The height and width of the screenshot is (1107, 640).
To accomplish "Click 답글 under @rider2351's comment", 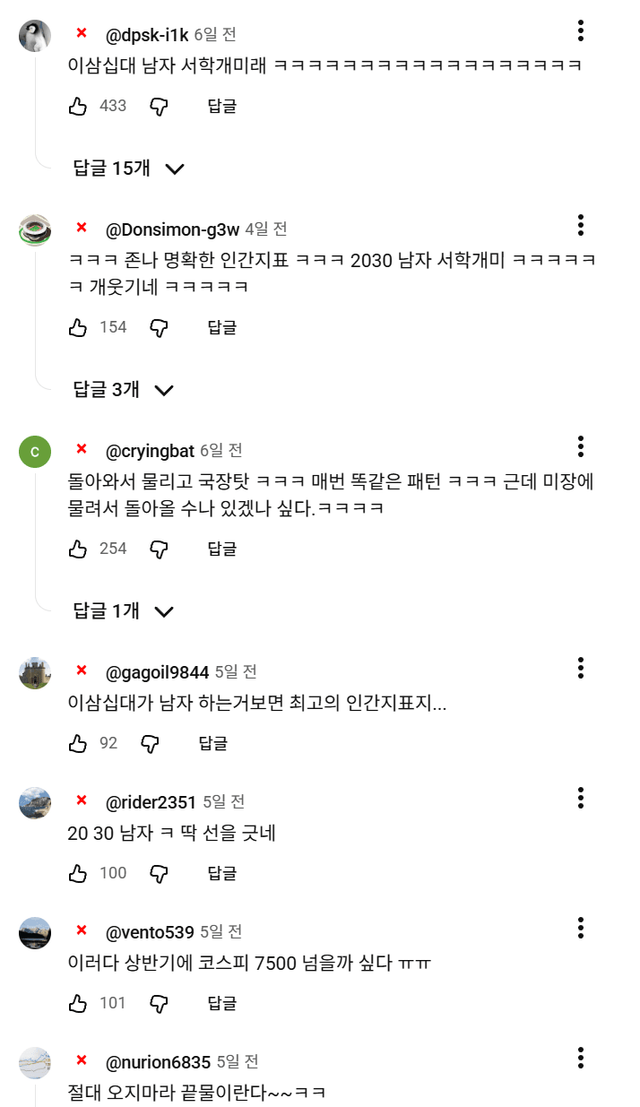I will (x=222, y=873).
